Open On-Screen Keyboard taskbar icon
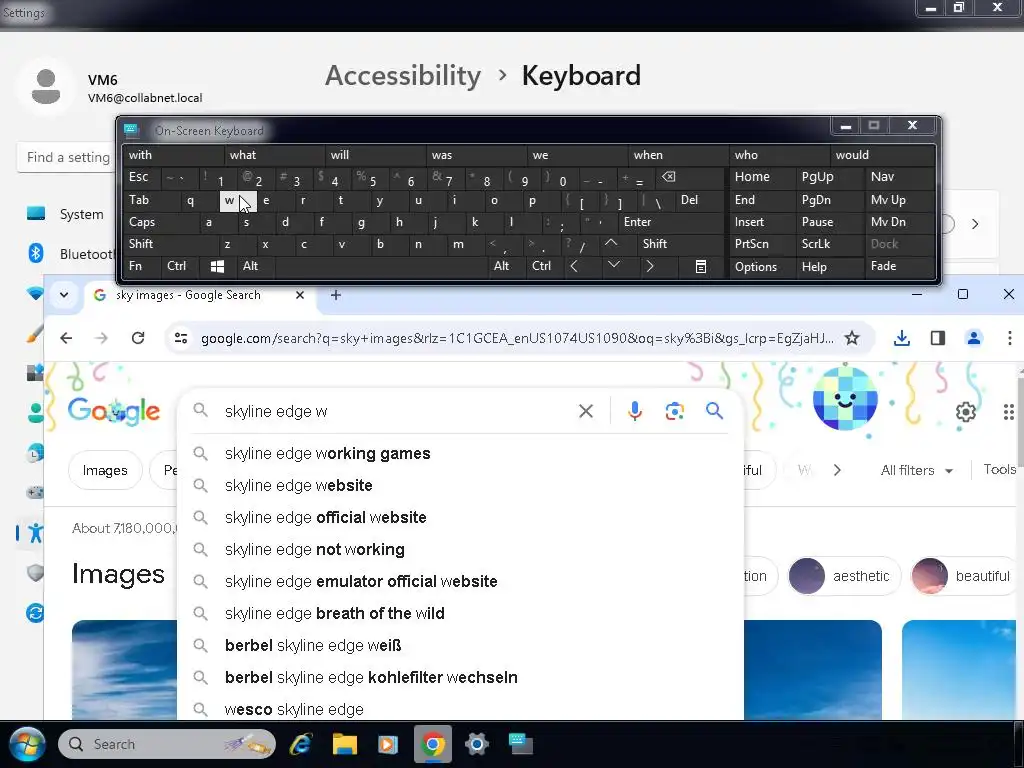Screen dimensions: 1024x768 click(x=520, y=744)
